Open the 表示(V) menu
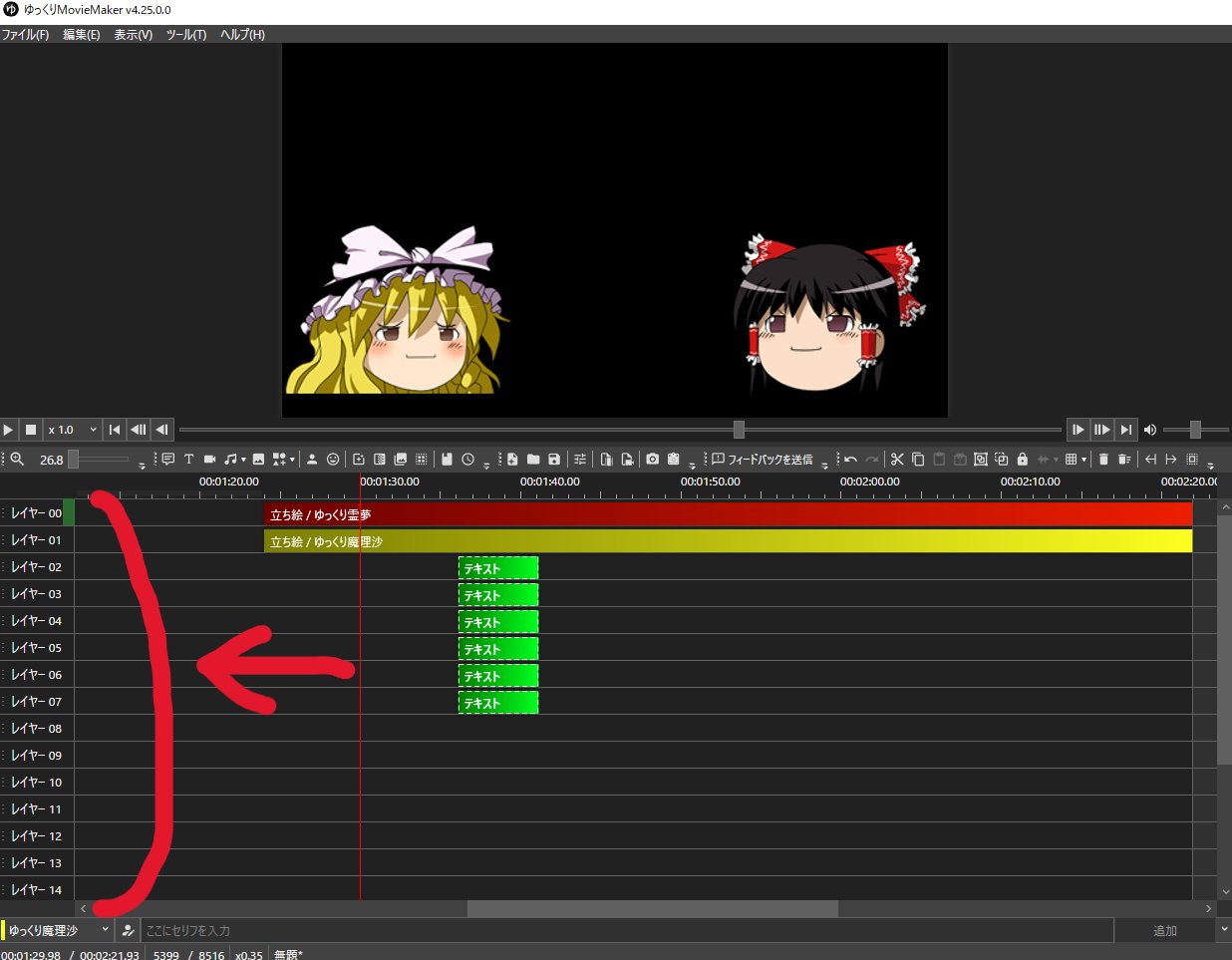 [133, 34]
